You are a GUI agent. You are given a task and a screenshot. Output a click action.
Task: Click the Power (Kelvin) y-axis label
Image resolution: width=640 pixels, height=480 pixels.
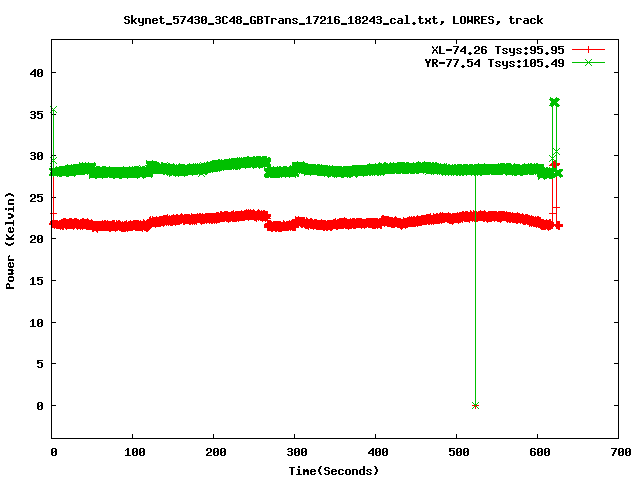coord(10,240)
